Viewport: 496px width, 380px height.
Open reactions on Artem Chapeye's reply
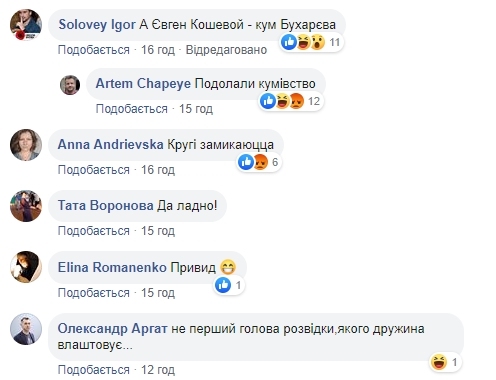[x=291, y=101]
